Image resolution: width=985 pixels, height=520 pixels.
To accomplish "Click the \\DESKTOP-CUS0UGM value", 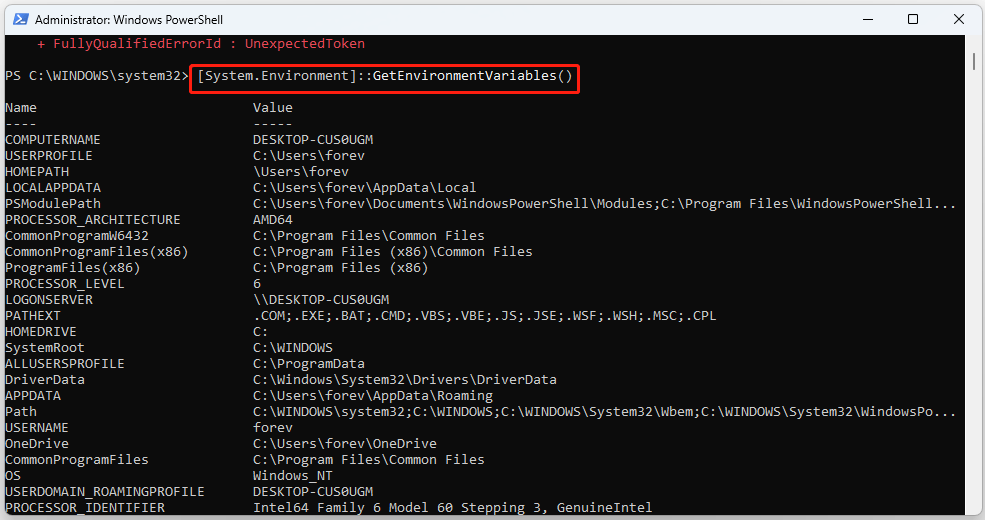I will 321,300.
